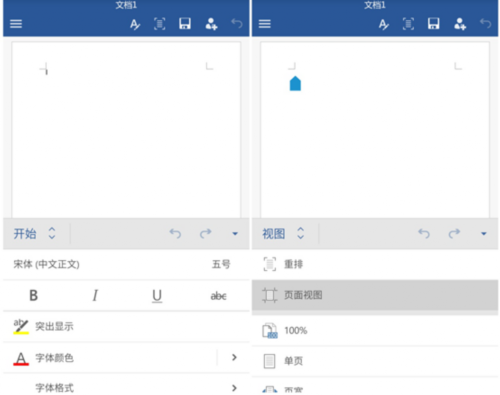Image resolution: width=500 pixels, height=395 pixels.
Task: Open font name 宋体 (中文正文) selector
Action: click(46, 264)
